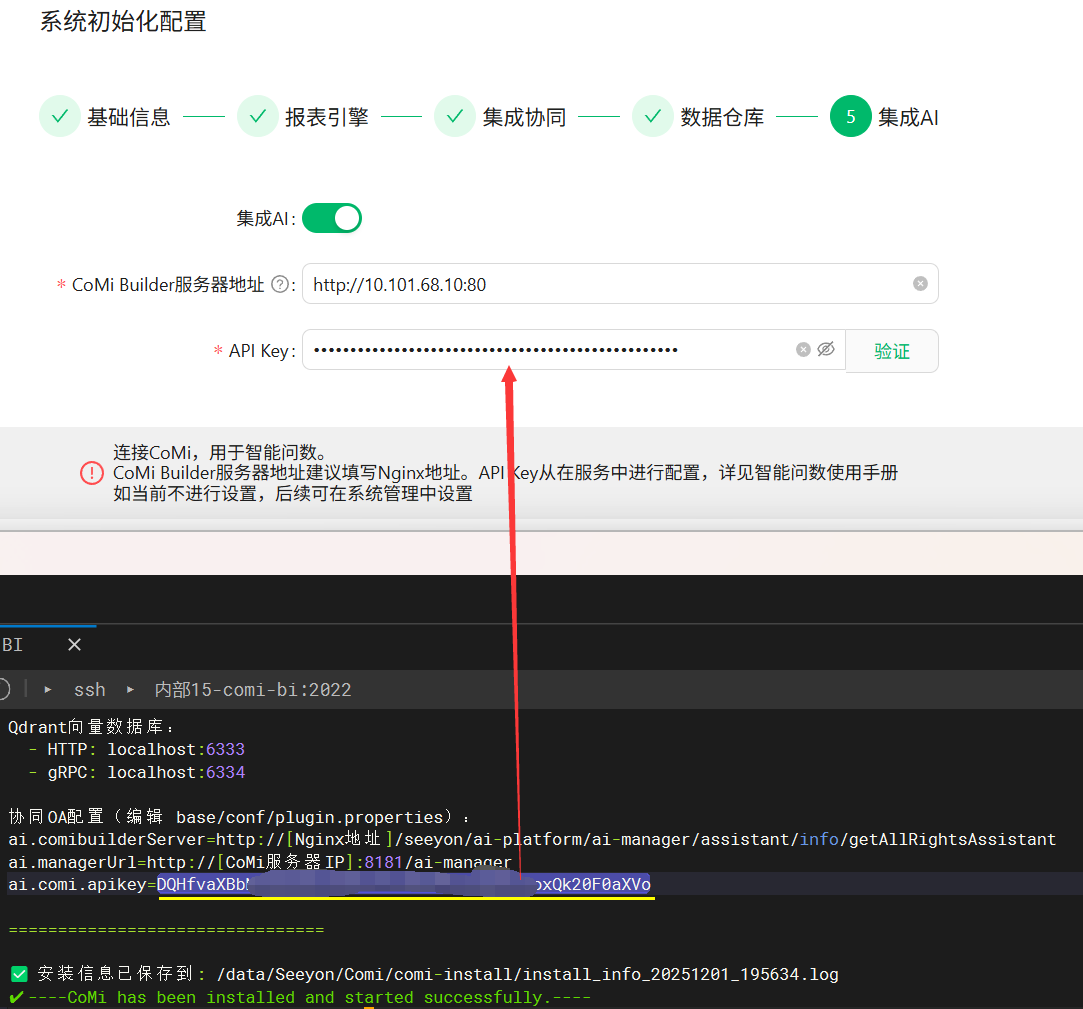Click the 集成协同 step checkmark icon
This screenshot has width=1083, height=1009.
coord(455,117)
